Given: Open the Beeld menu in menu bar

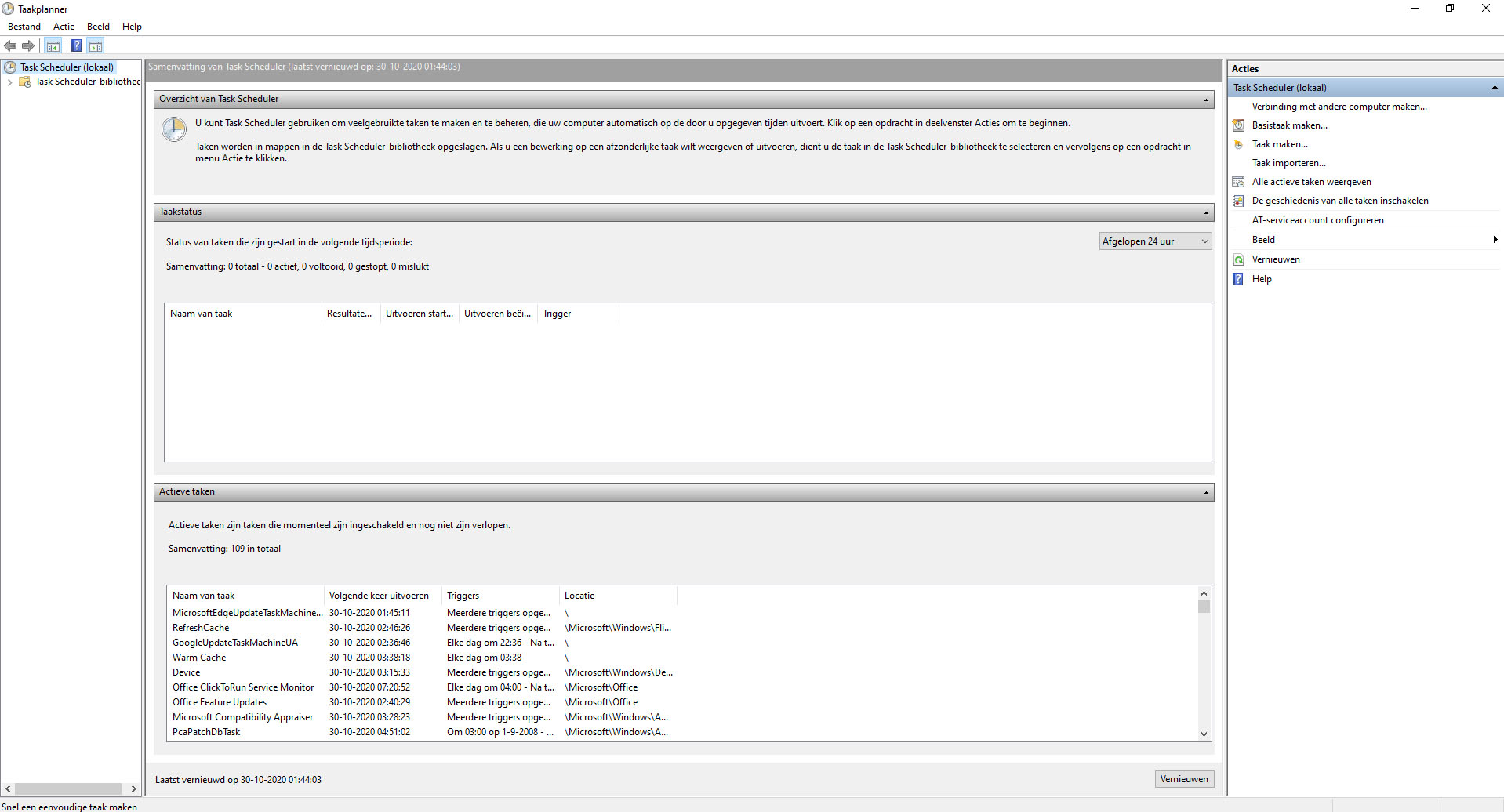Looking at the screenshot, I should coord(99,27).
